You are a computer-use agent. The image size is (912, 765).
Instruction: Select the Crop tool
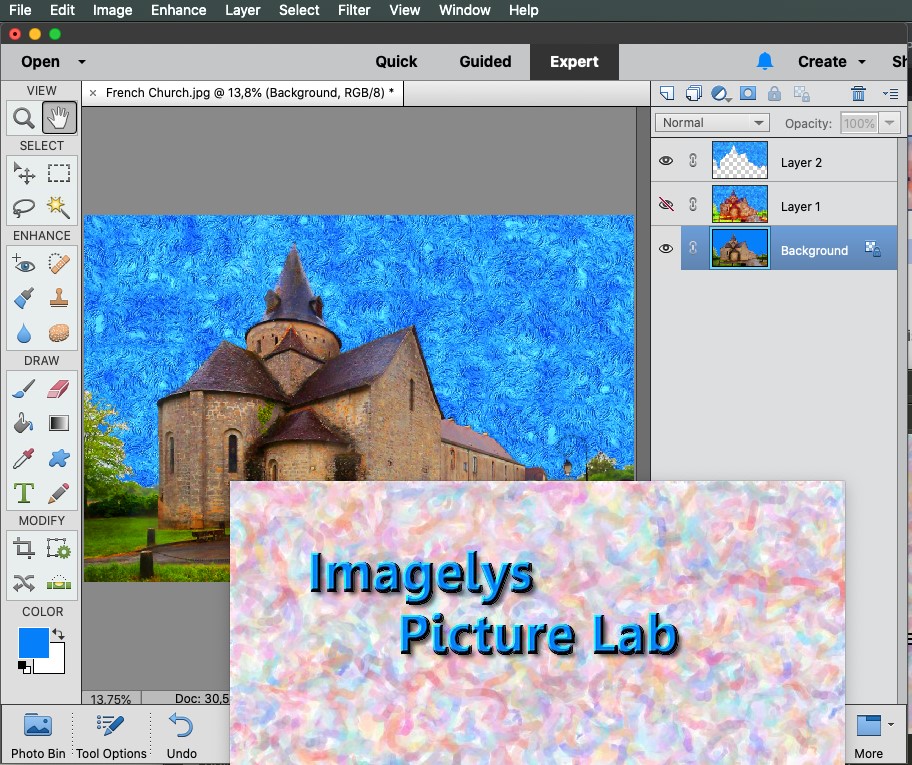pyautogui.click(x=24, y=549)
